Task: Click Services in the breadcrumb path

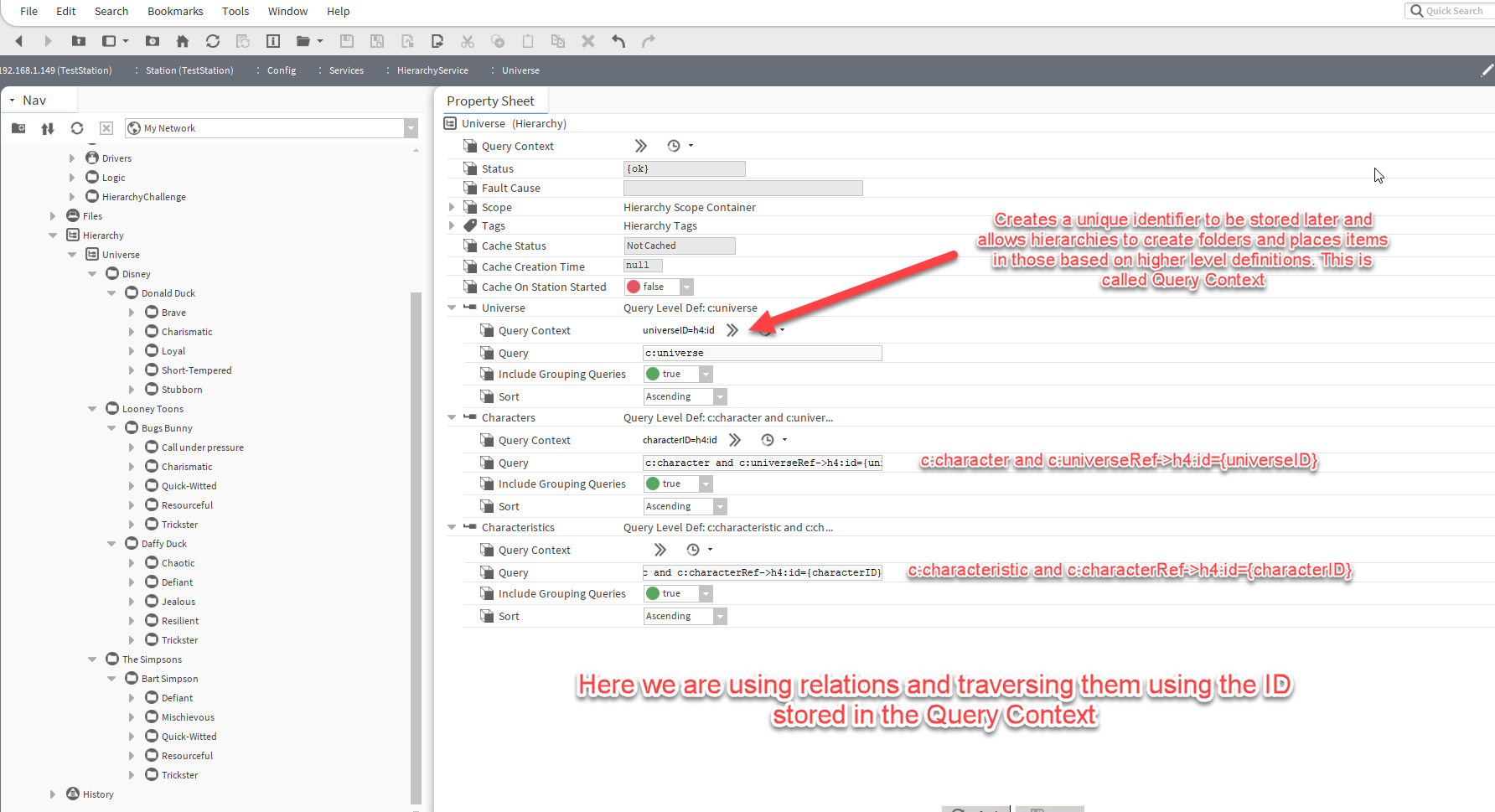Action: click(346, 70)
